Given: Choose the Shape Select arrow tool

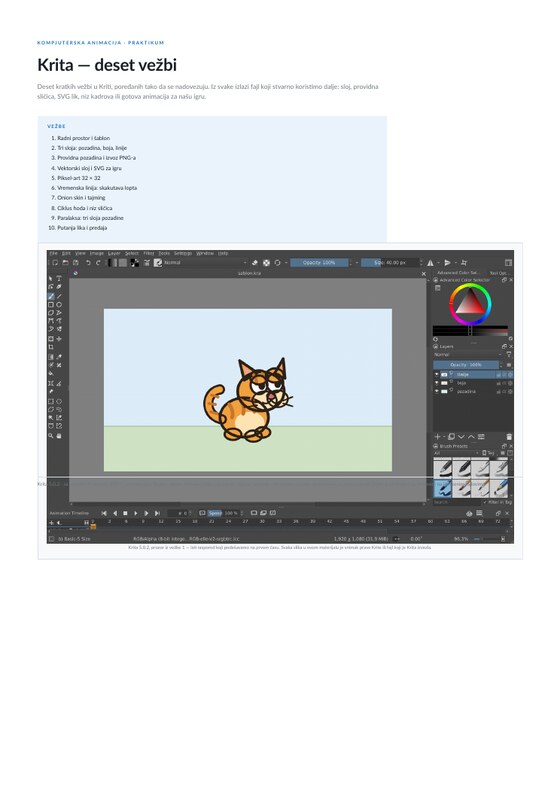Looking at the screenshot, I should click(x=51, y=278).
